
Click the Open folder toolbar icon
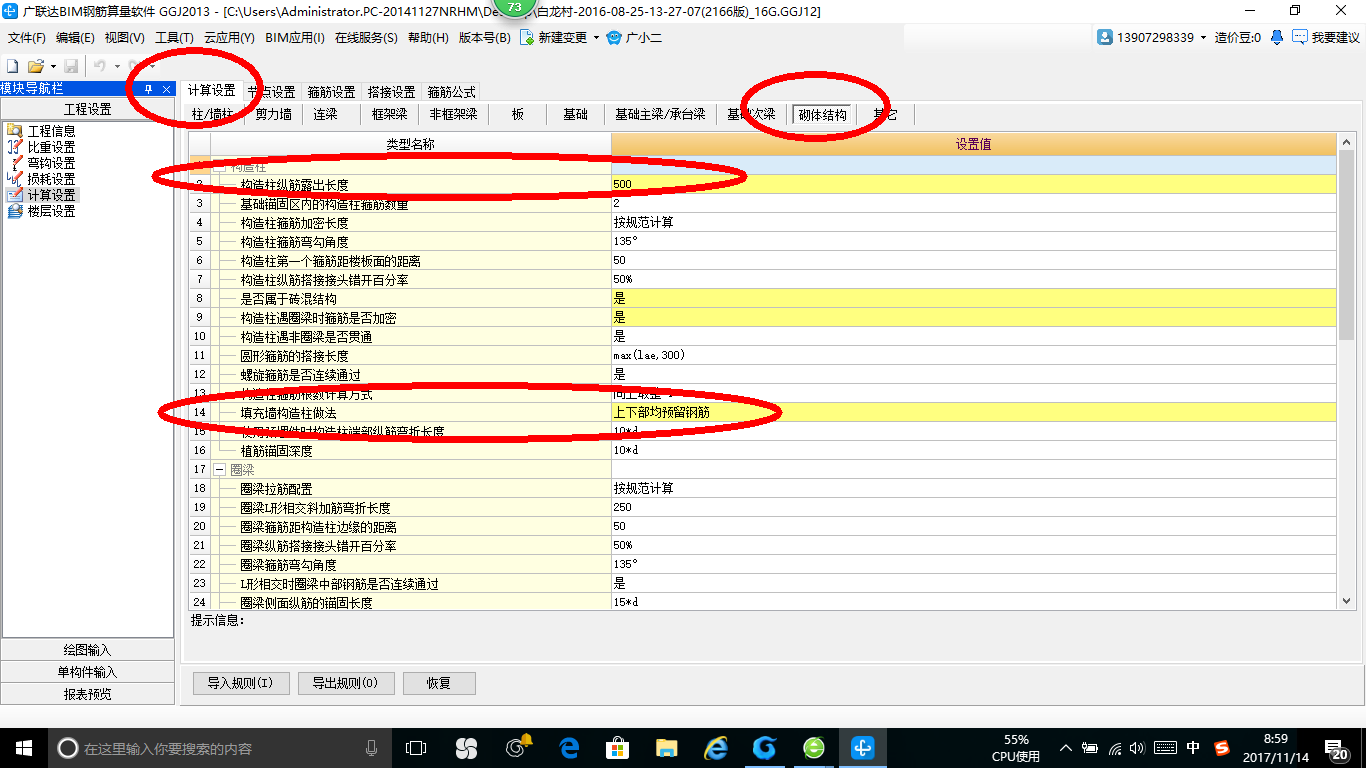35,65
